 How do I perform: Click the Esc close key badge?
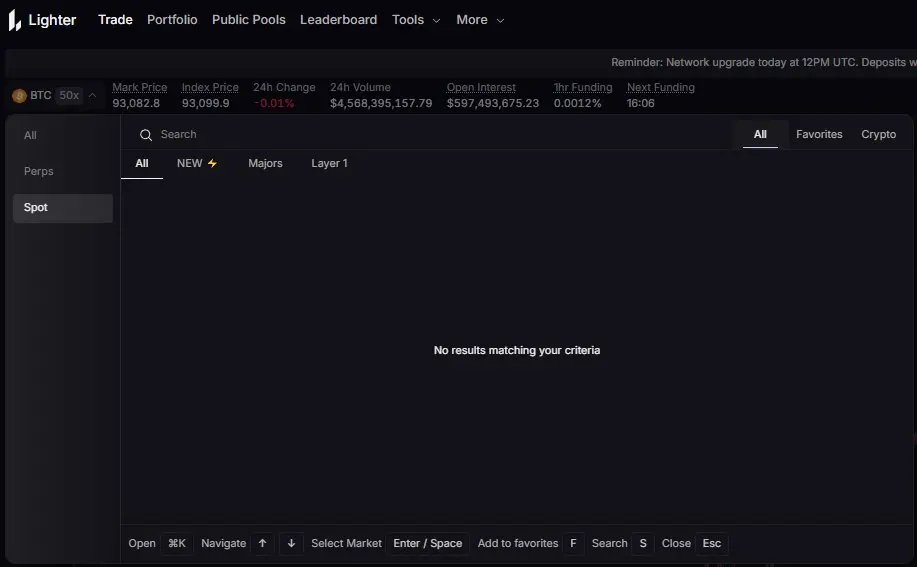coord(712,543)
